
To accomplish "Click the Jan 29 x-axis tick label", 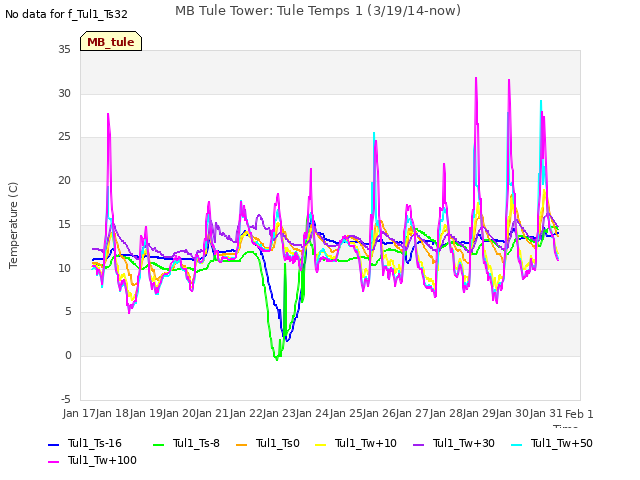I will (479, 413).
